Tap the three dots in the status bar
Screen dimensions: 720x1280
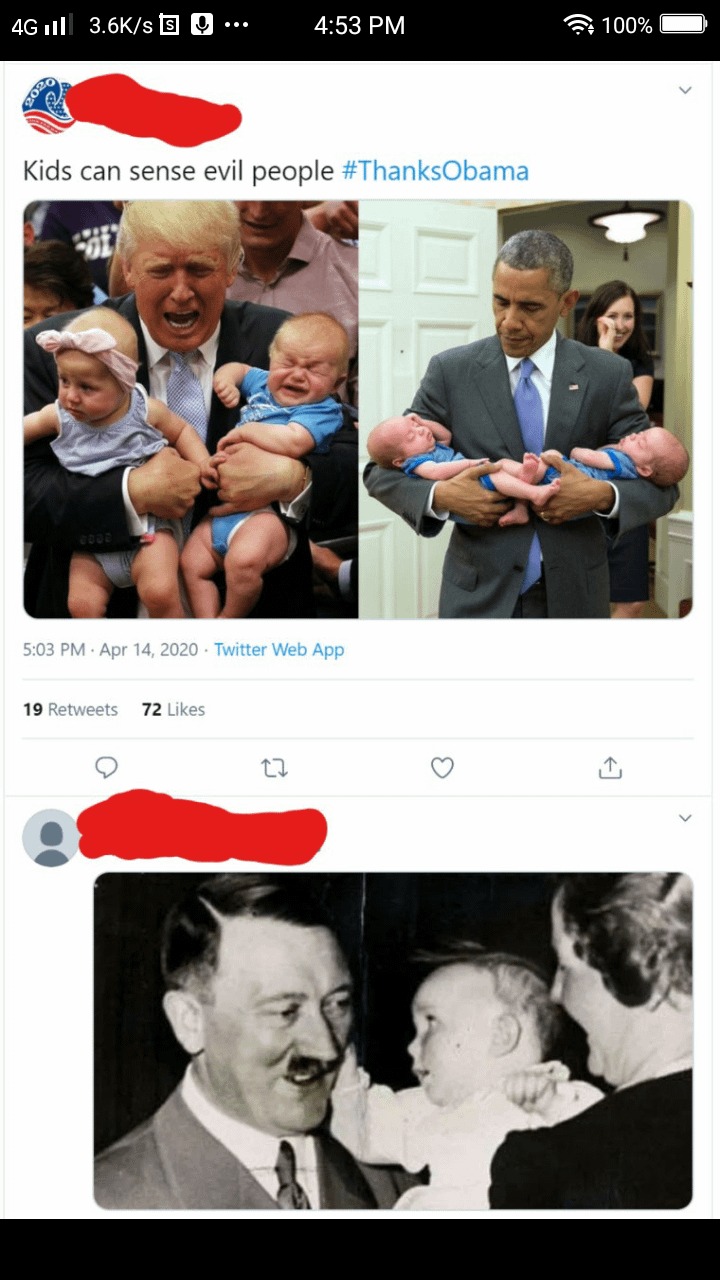tap(236, 25)
